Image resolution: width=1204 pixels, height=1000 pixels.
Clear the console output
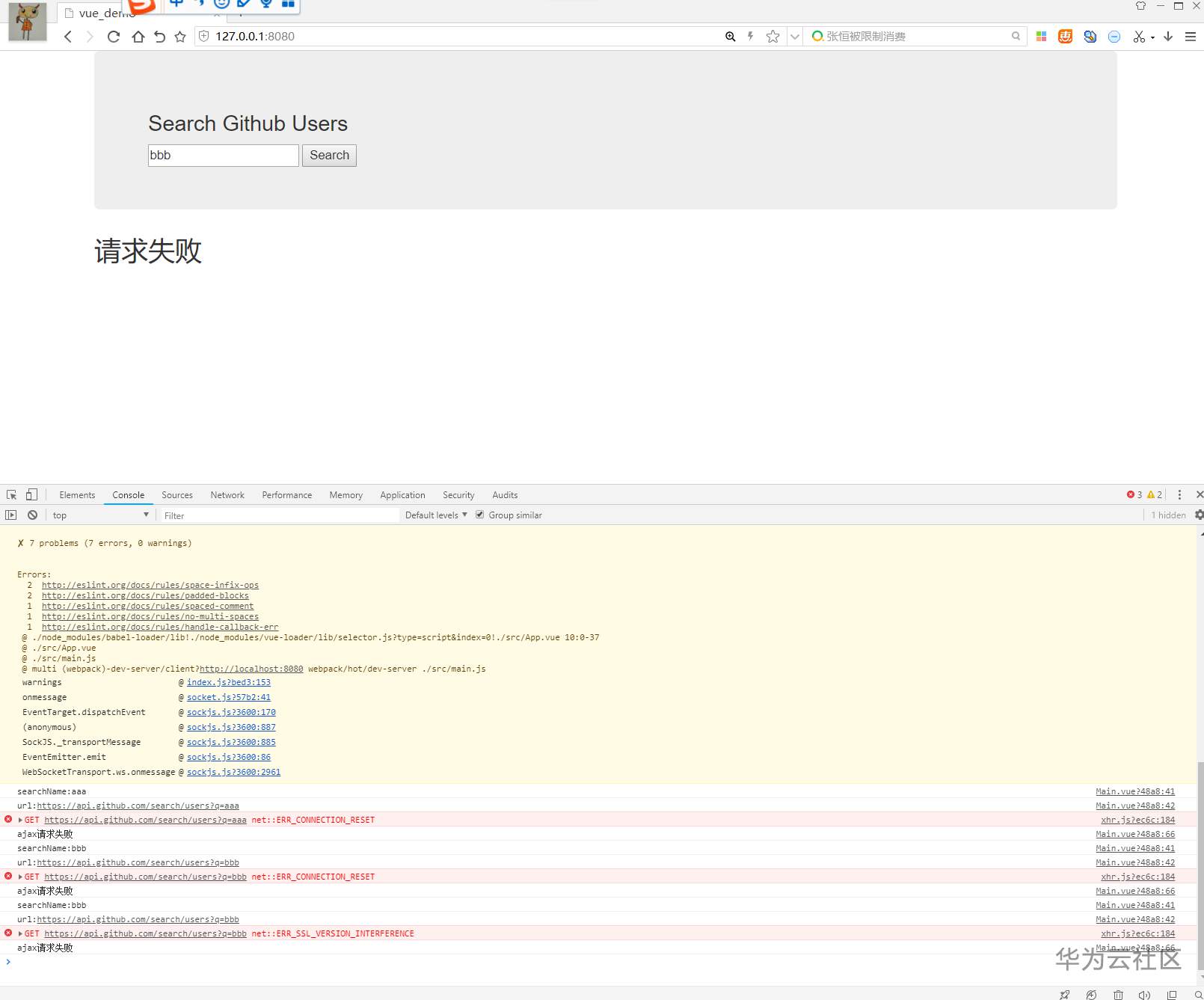click(32, 515)
